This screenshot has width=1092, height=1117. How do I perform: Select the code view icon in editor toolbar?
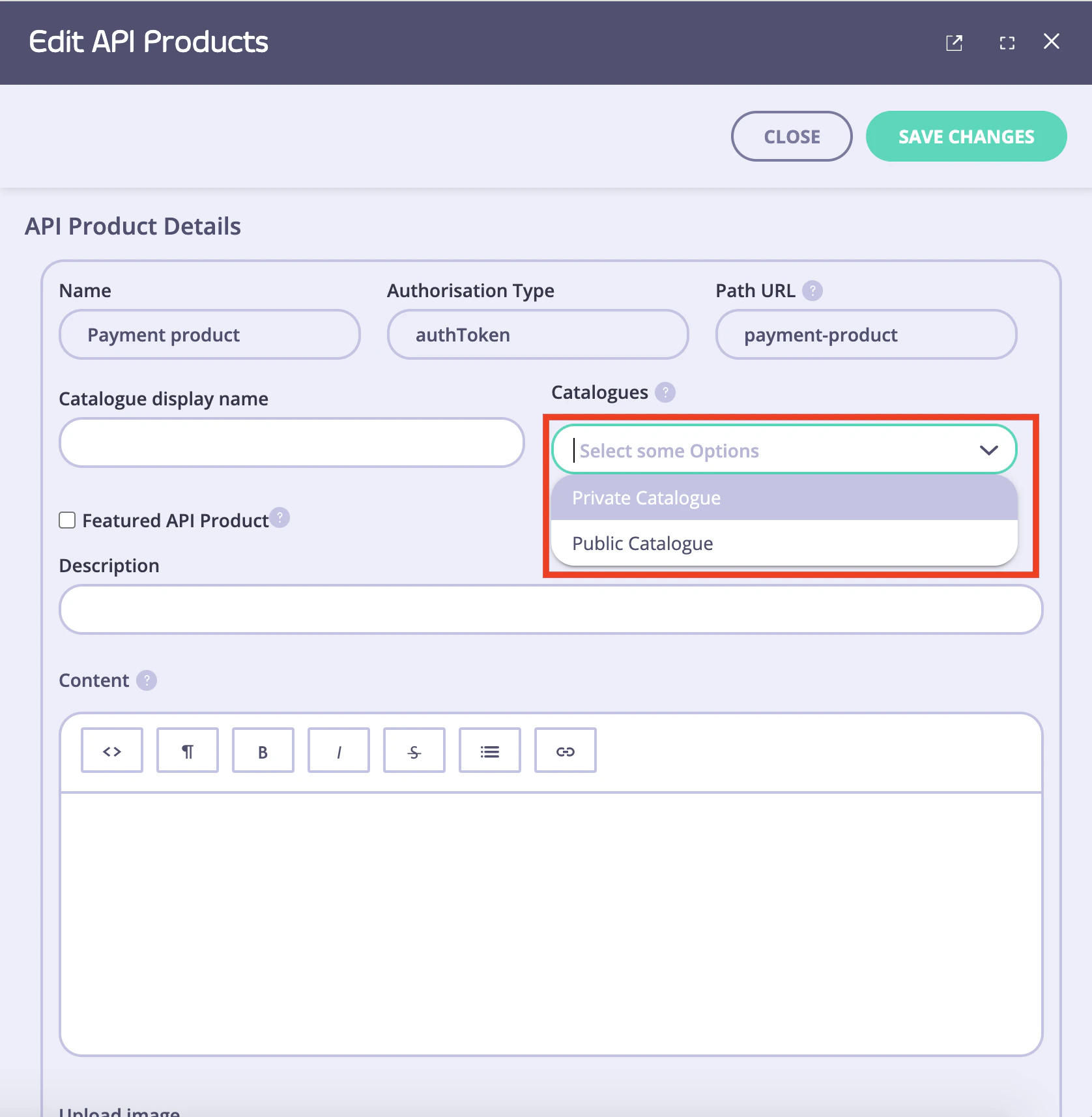pos(111,749)
